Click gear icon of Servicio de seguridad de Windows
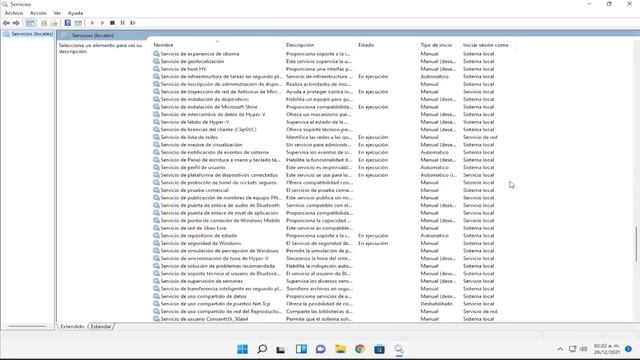The image size is (640, 360). 156,243
